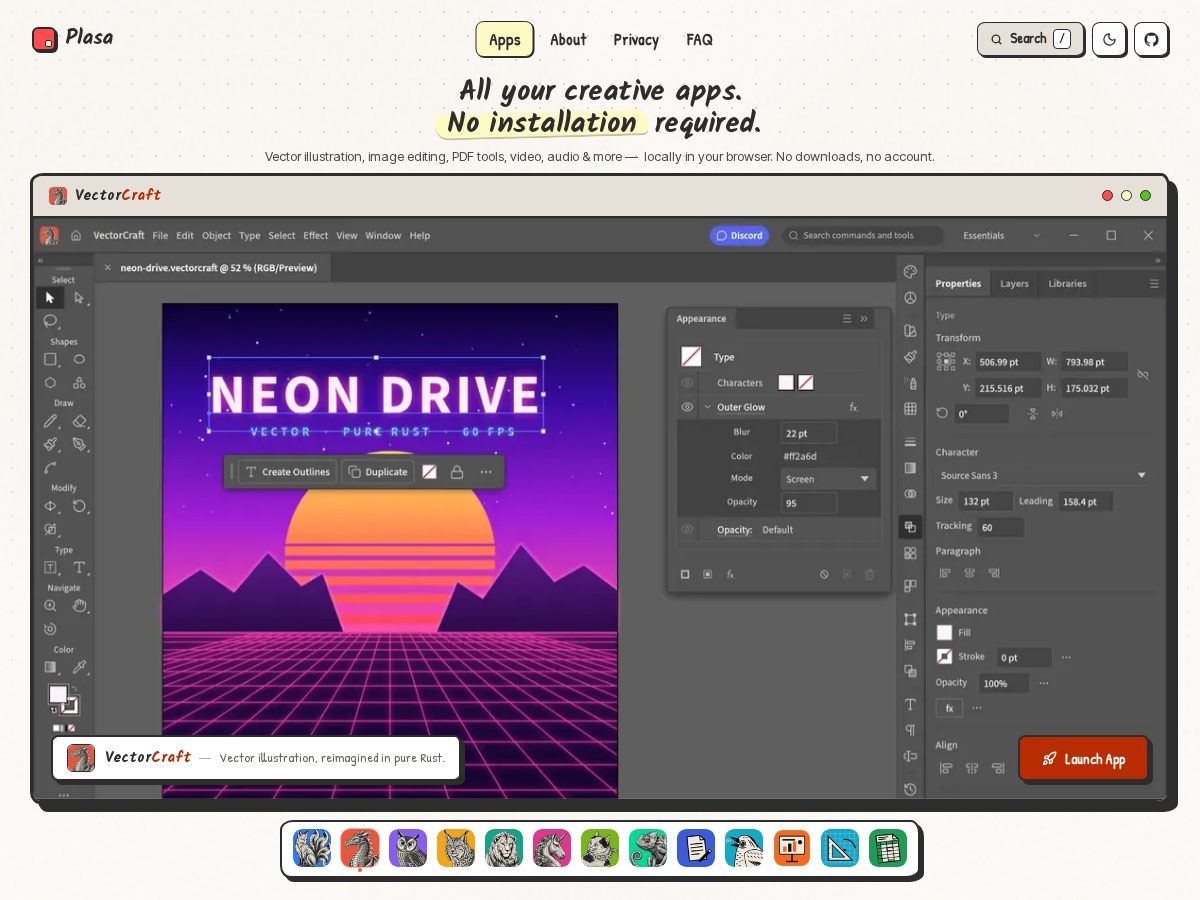
Task: Select the Hand pan tool
Action: click(79, 605)
